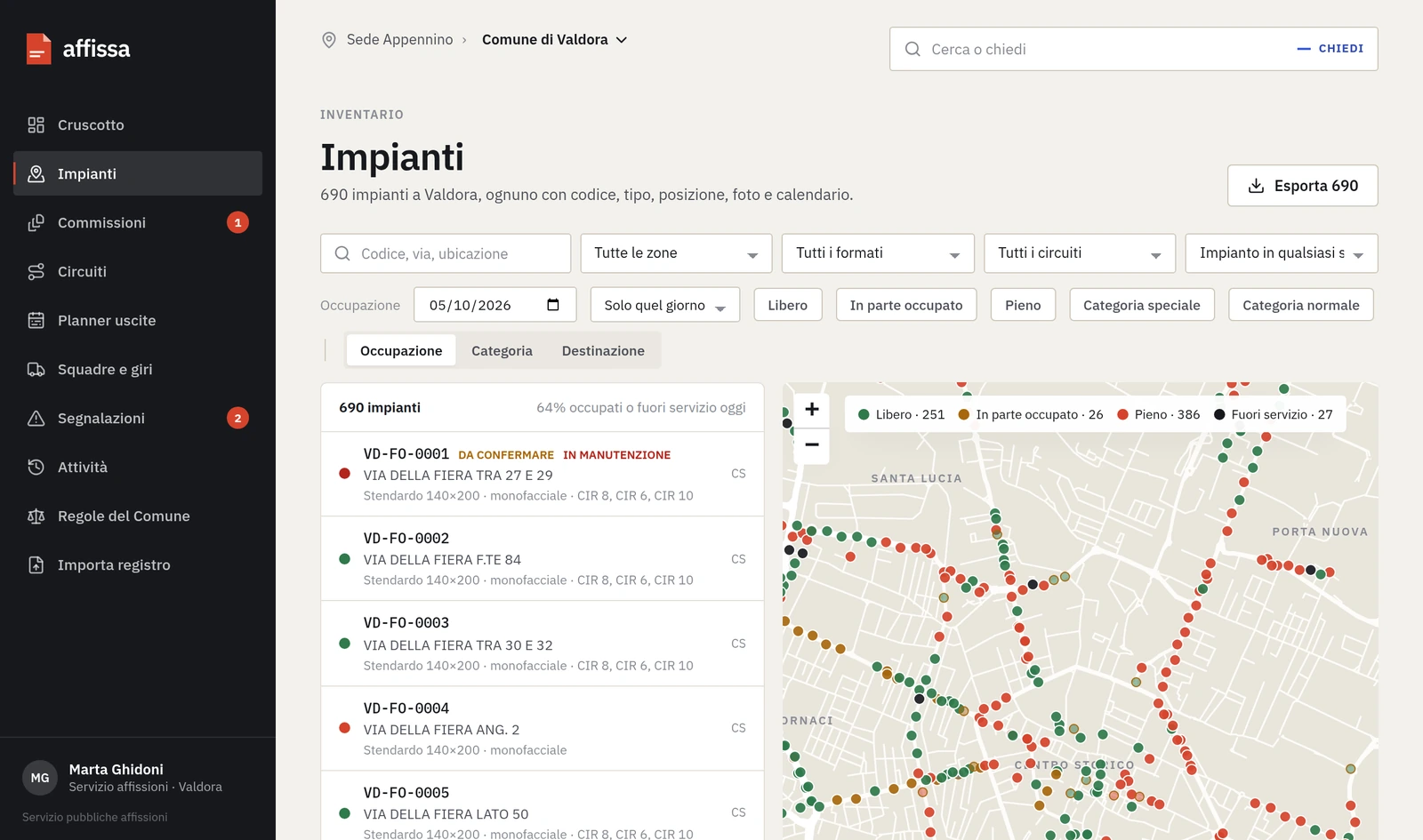Open the Impianto in qualsiasi stato dropdown

tap(1282, 253)
